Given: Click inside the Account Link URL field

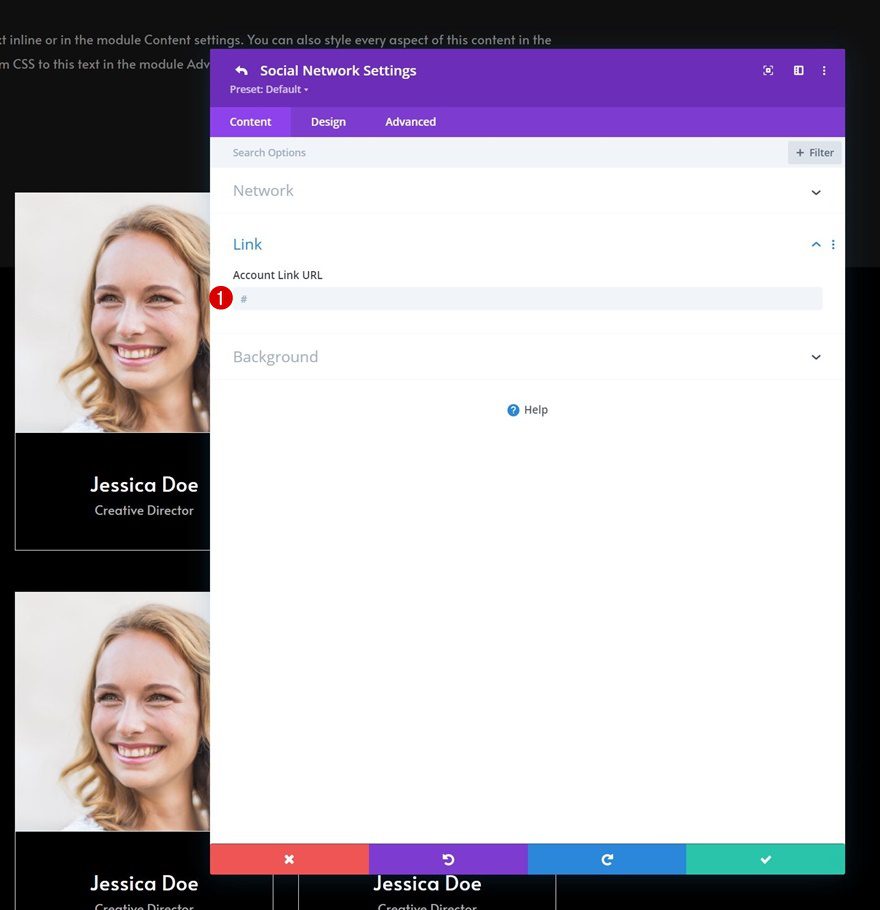Looking at the screenshot, I should [530, 298].
